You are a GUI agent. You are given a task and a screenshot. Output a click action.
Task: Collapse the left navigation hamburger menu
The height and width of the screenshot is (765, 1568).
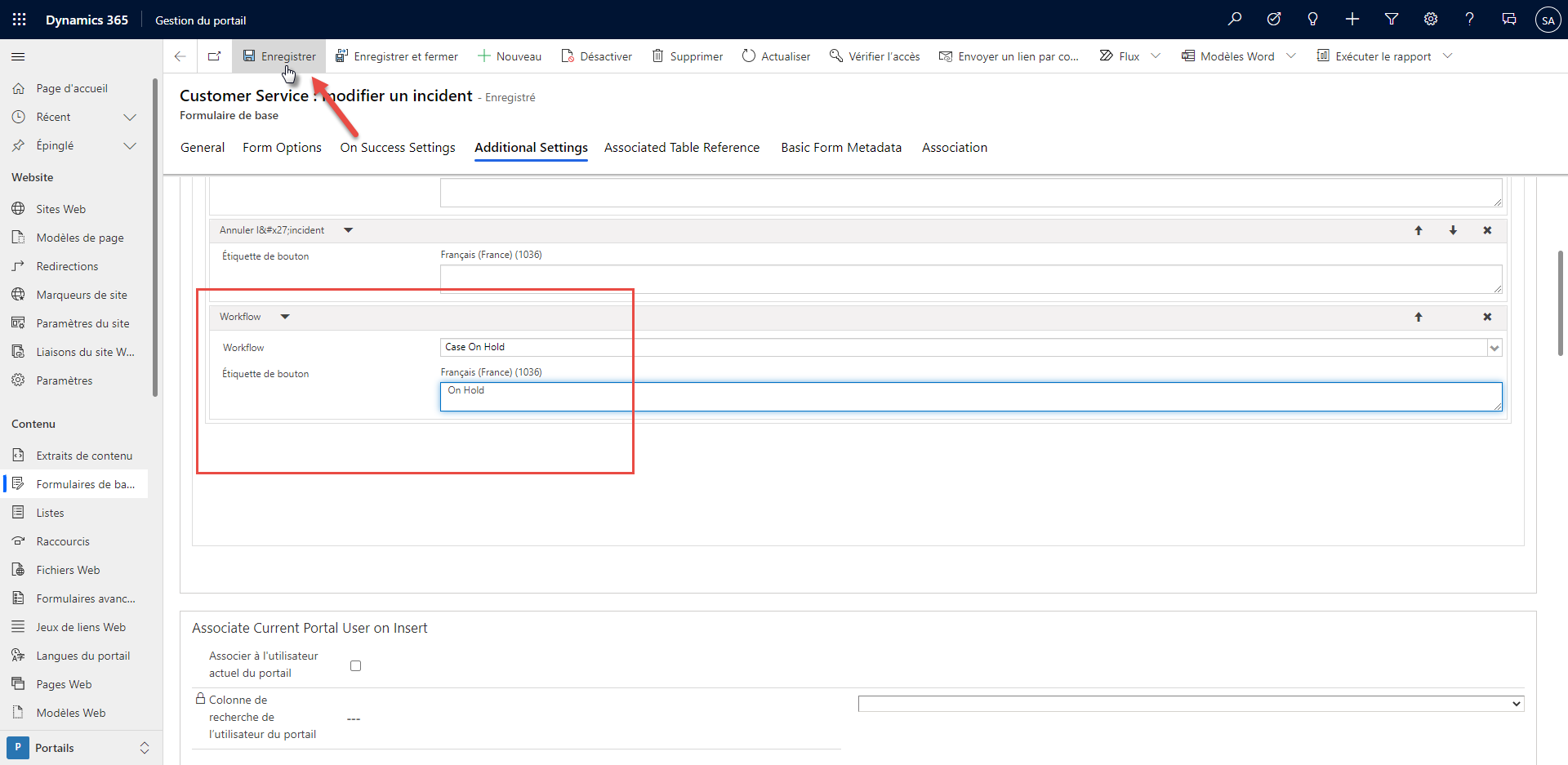(x=18, y=56)
